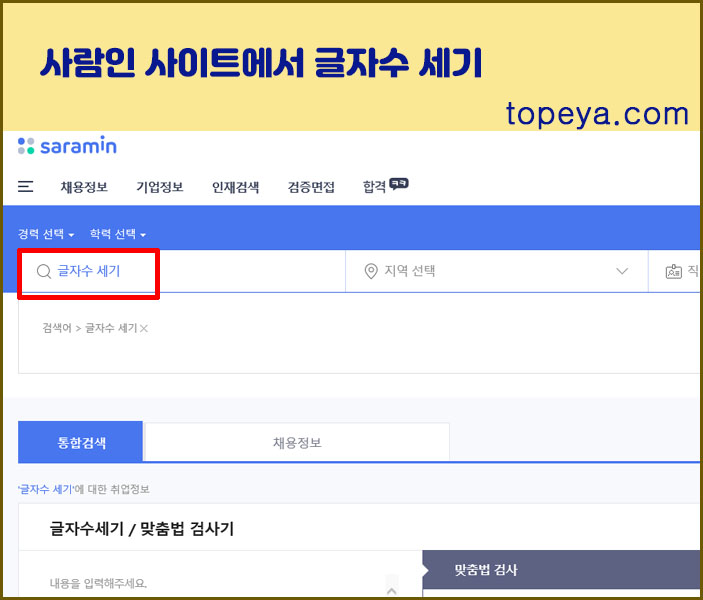Go to 인재검색 menu

235,187
